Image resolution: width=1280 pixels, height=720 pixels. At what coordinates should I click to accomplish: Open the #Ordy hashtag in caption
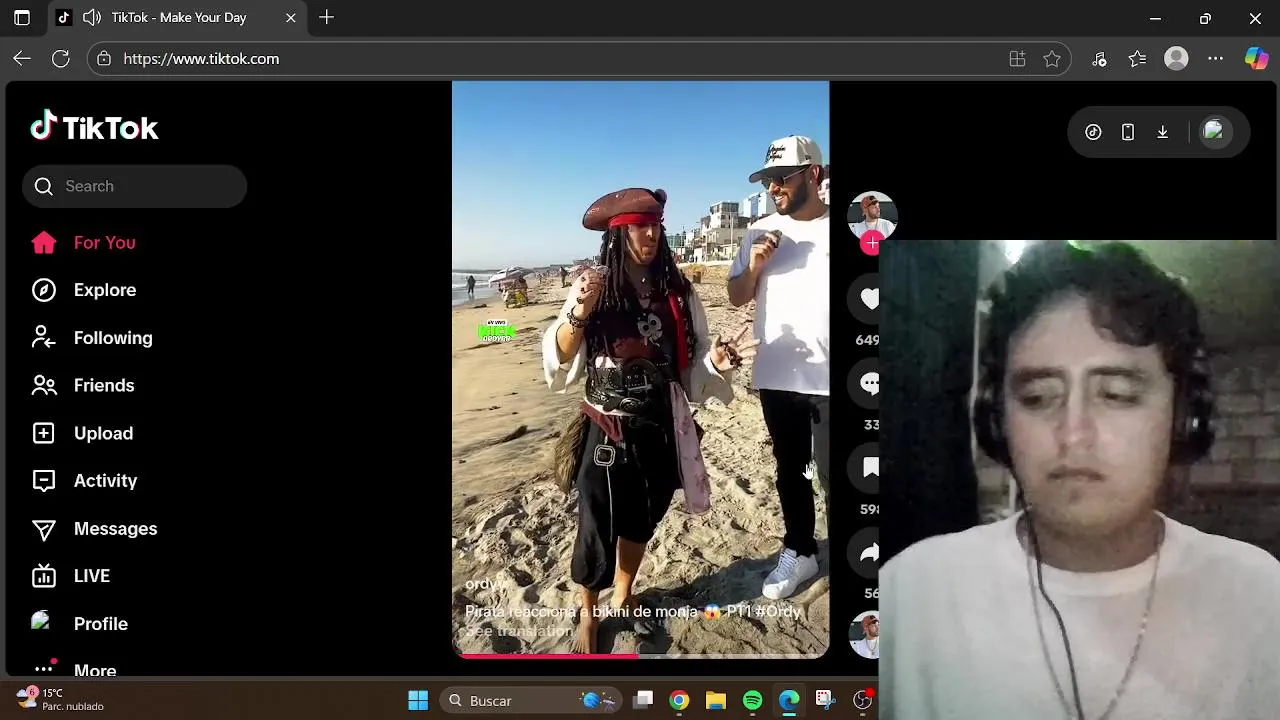tap(778, 611)
